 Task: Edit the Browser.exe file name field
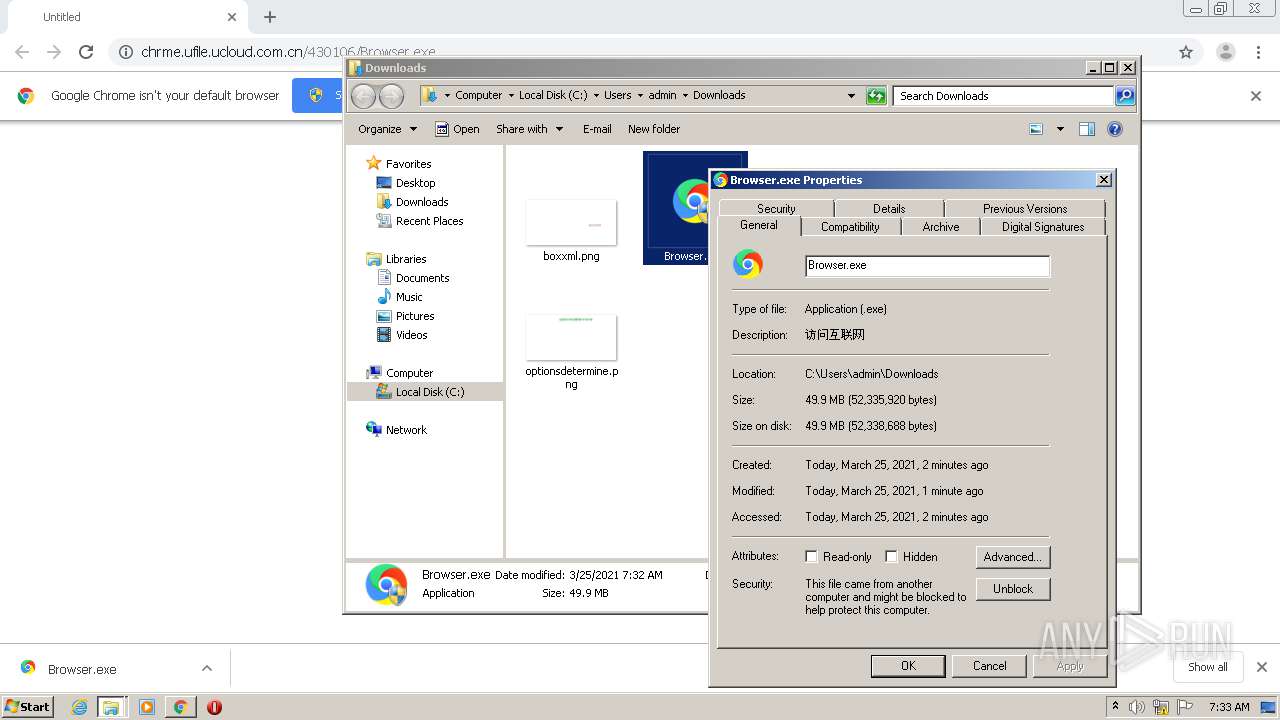(x=928, y=265)
